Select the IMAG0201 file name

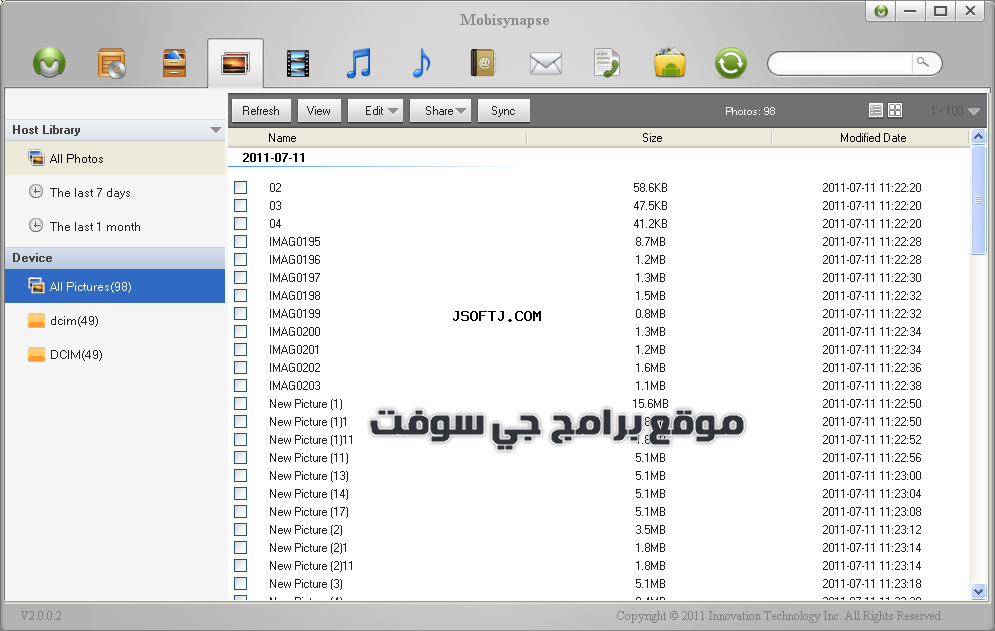(x=294, y=350)
